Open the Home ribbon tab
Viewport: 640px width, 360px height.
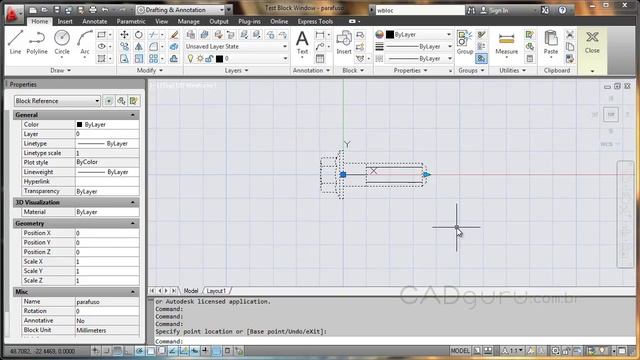(x=40, y=21)
